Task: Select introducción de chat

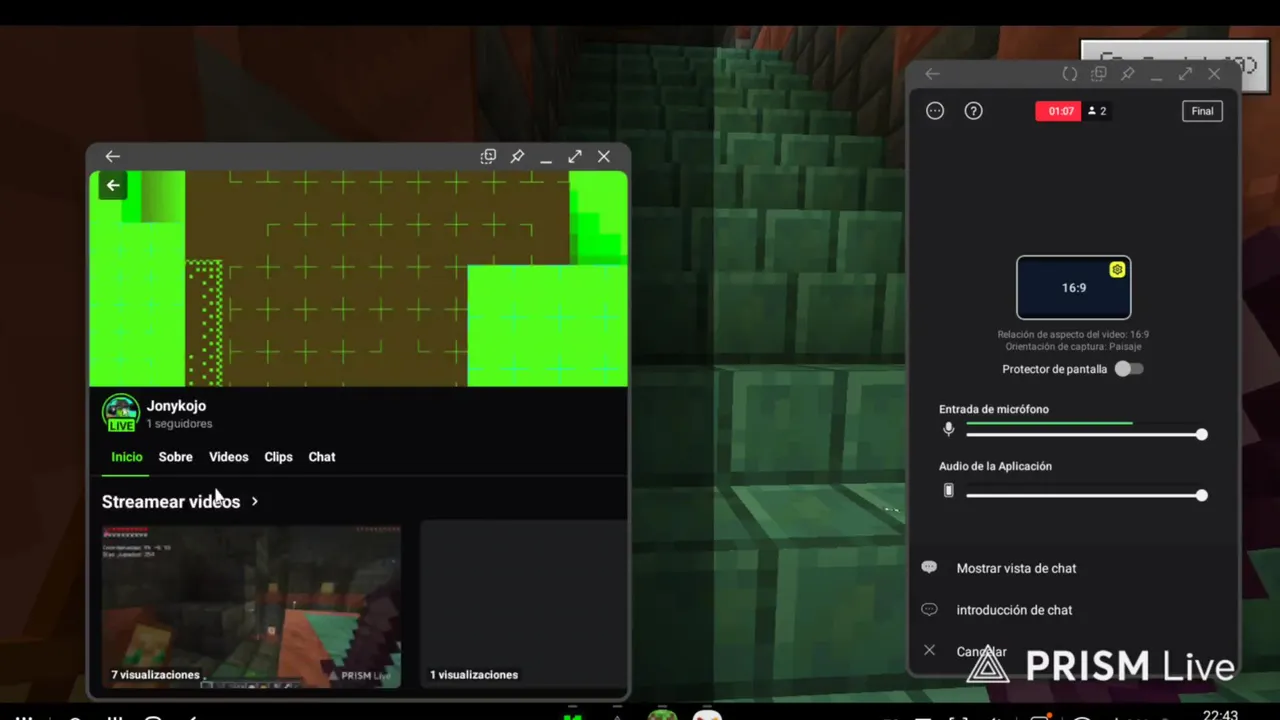Action: click(x=1014, y=610)
